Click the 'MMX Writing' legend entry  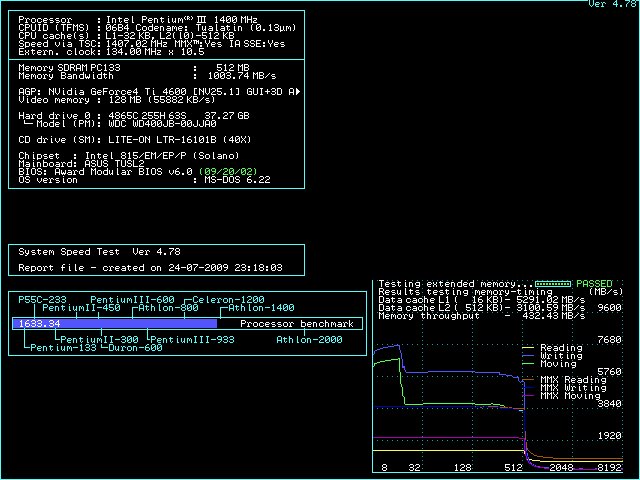click(x=565, y=388)
